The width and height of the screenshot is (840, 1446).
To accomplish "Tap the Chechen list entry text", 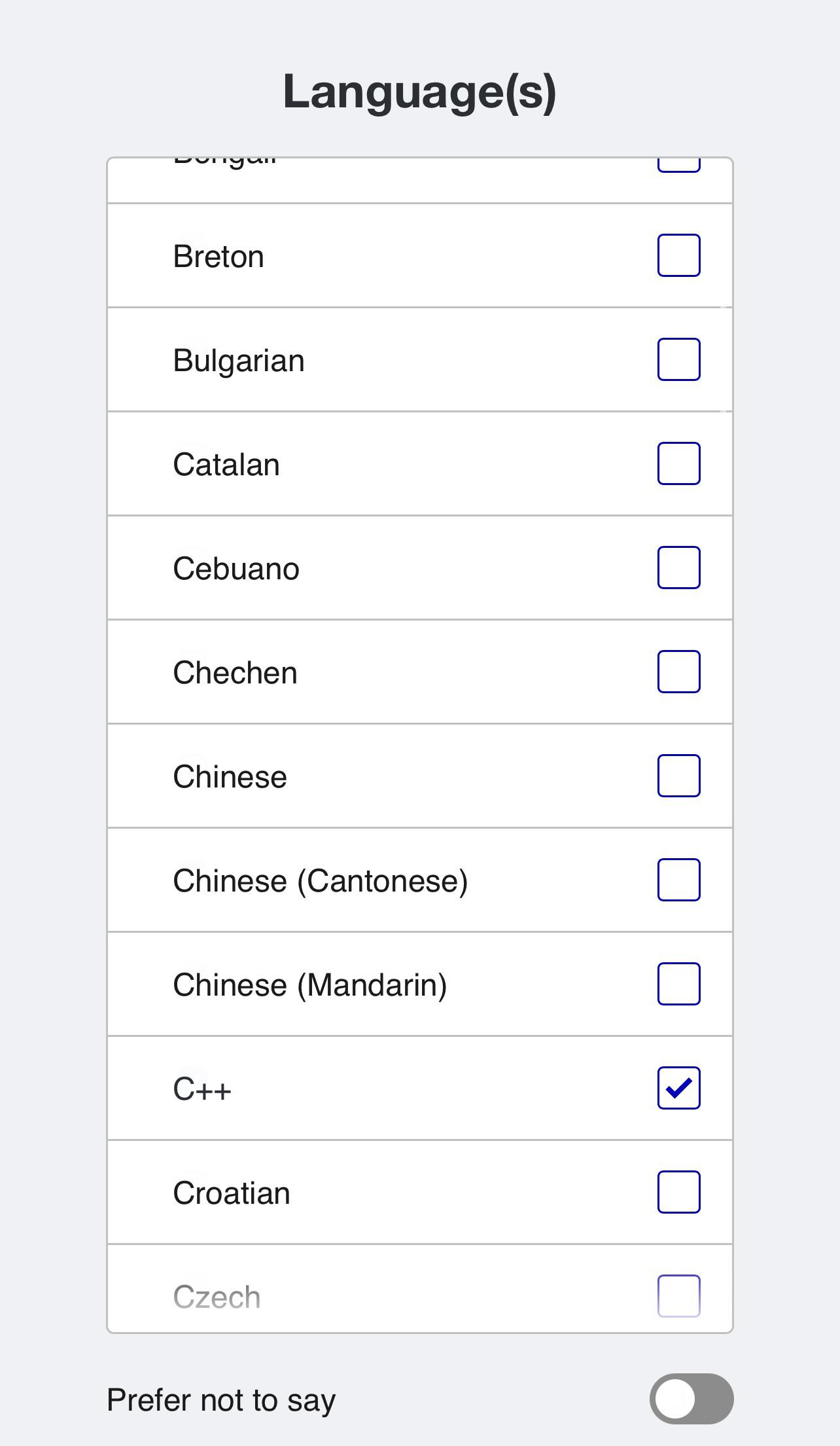I will click(235, 673).
